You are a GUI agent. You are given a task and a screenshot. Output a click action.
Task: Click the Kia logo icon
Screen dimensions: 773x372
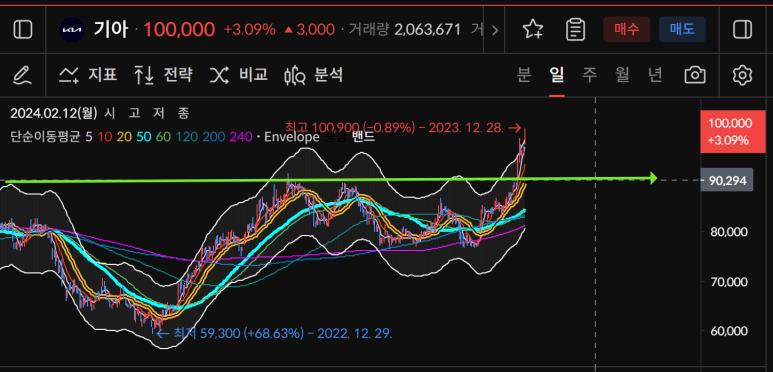pos(72,30)
